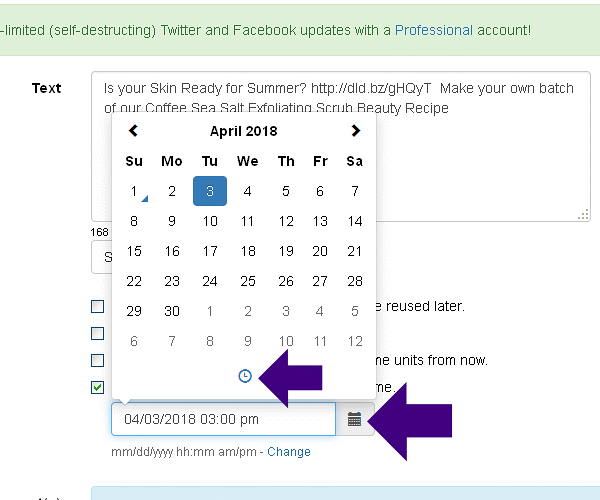
Task: Click the checked schedule time checkbox
Action: (x=98, y=387)
